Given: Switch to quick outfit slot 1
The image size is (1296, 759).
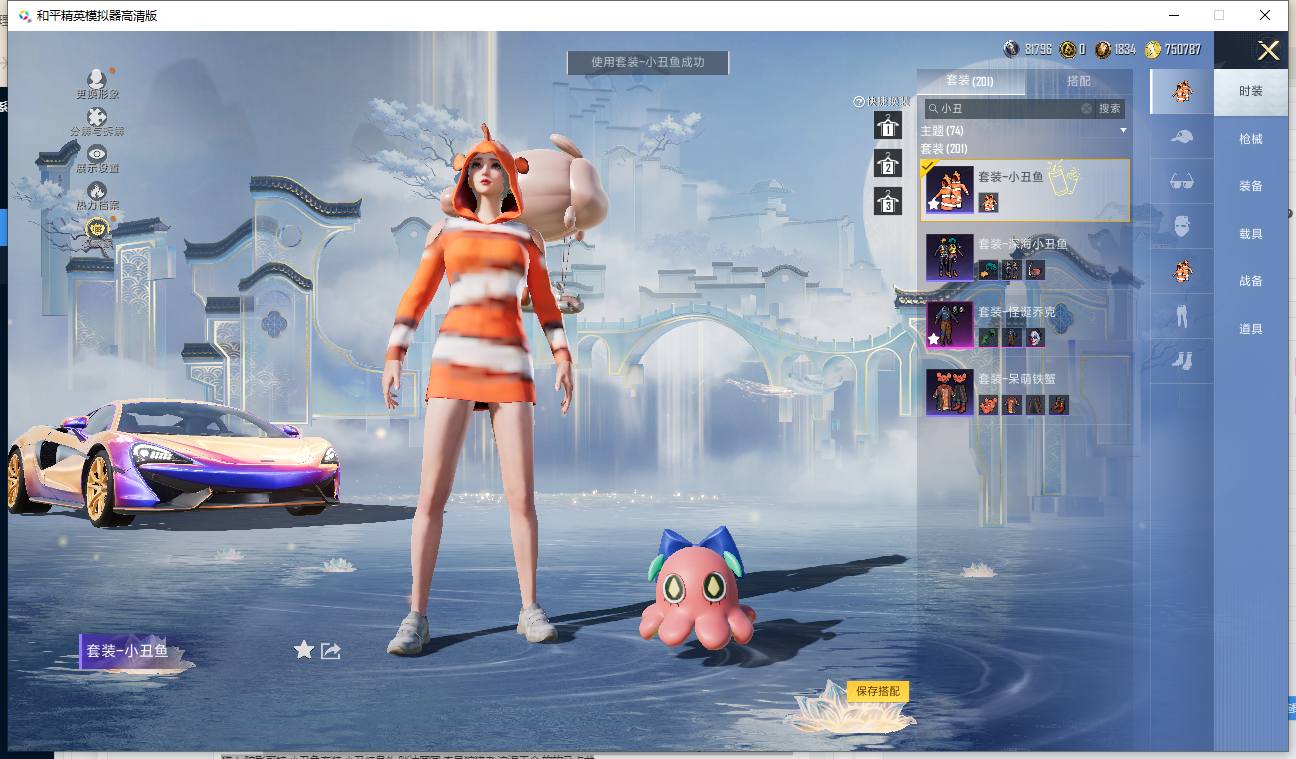Looking at the screenshot, I should tap(887, 126).
